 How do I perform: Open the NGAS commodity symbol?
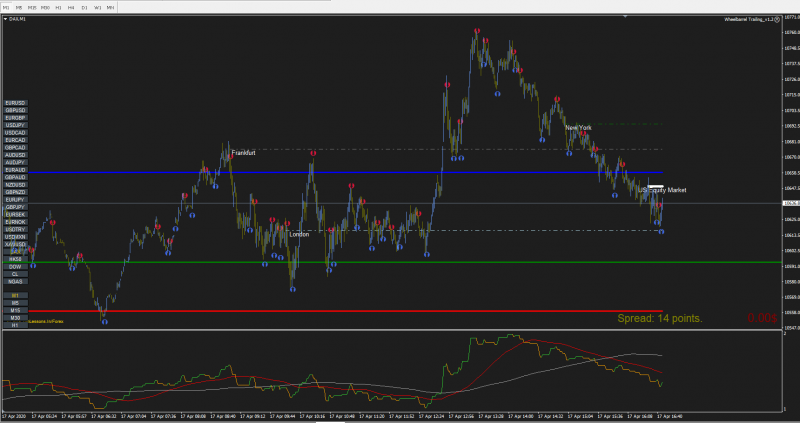[15, 282]
